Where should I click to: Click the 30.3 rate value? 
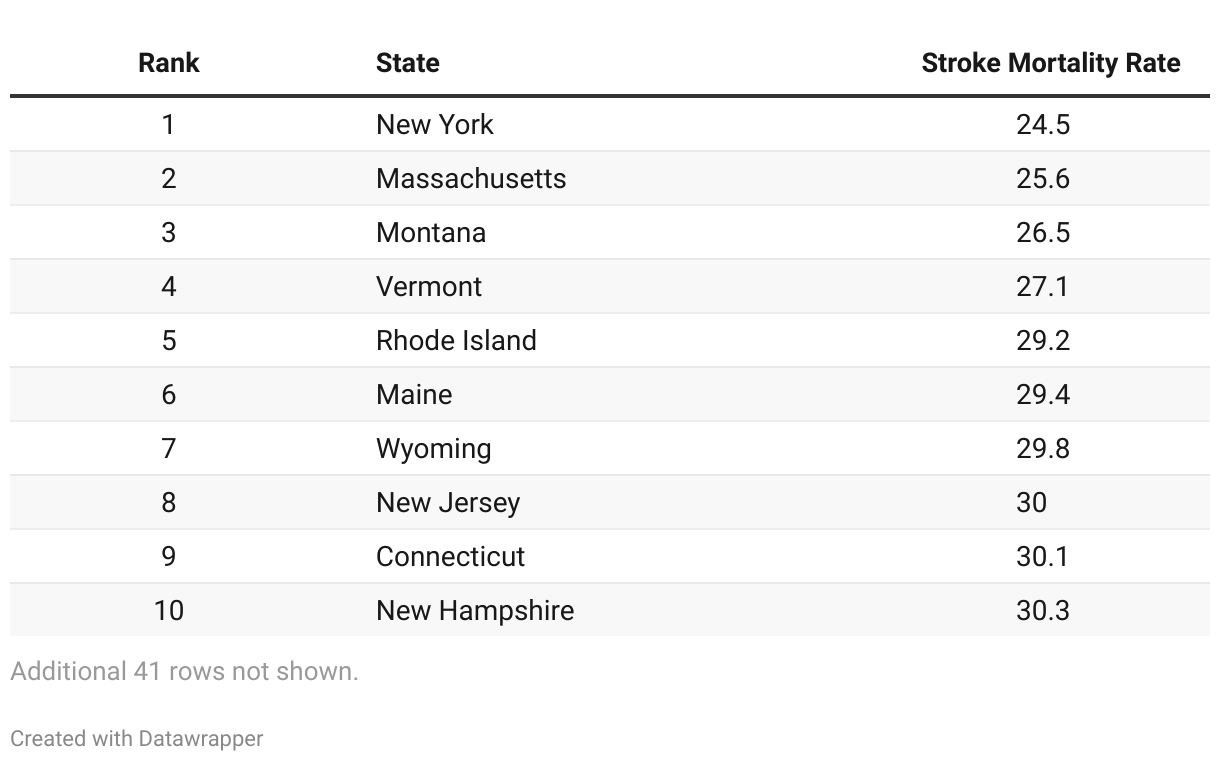click(1043, 610)
